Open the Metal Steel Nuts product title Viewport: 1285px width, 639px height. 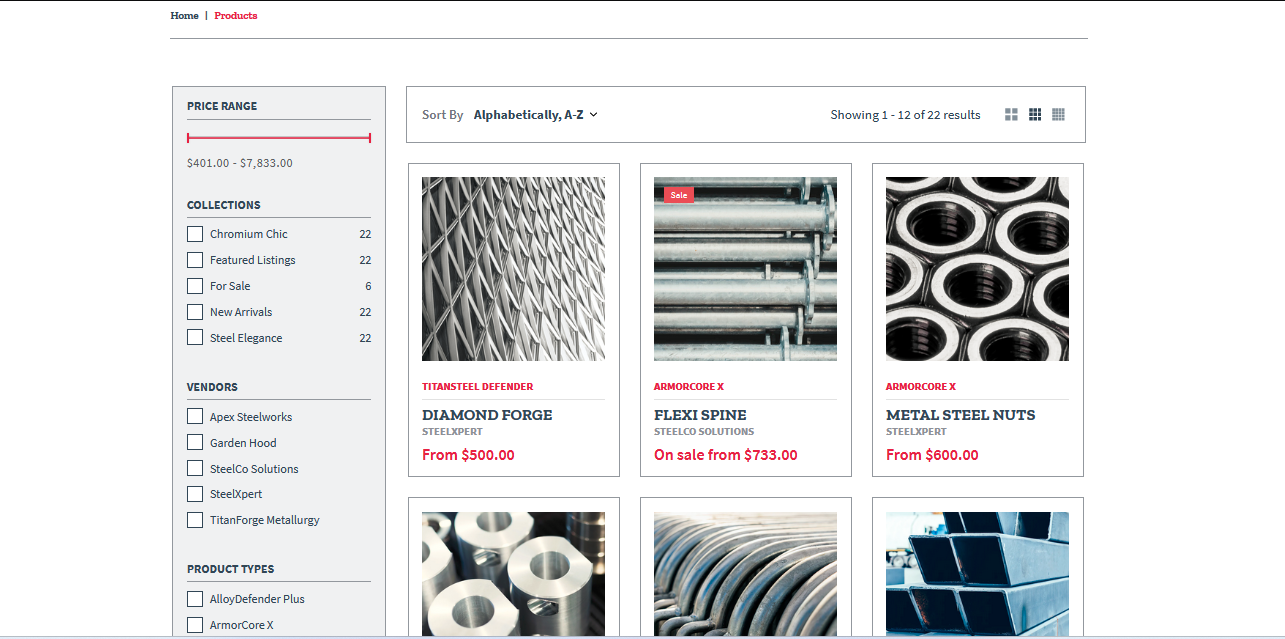[961, 415]
